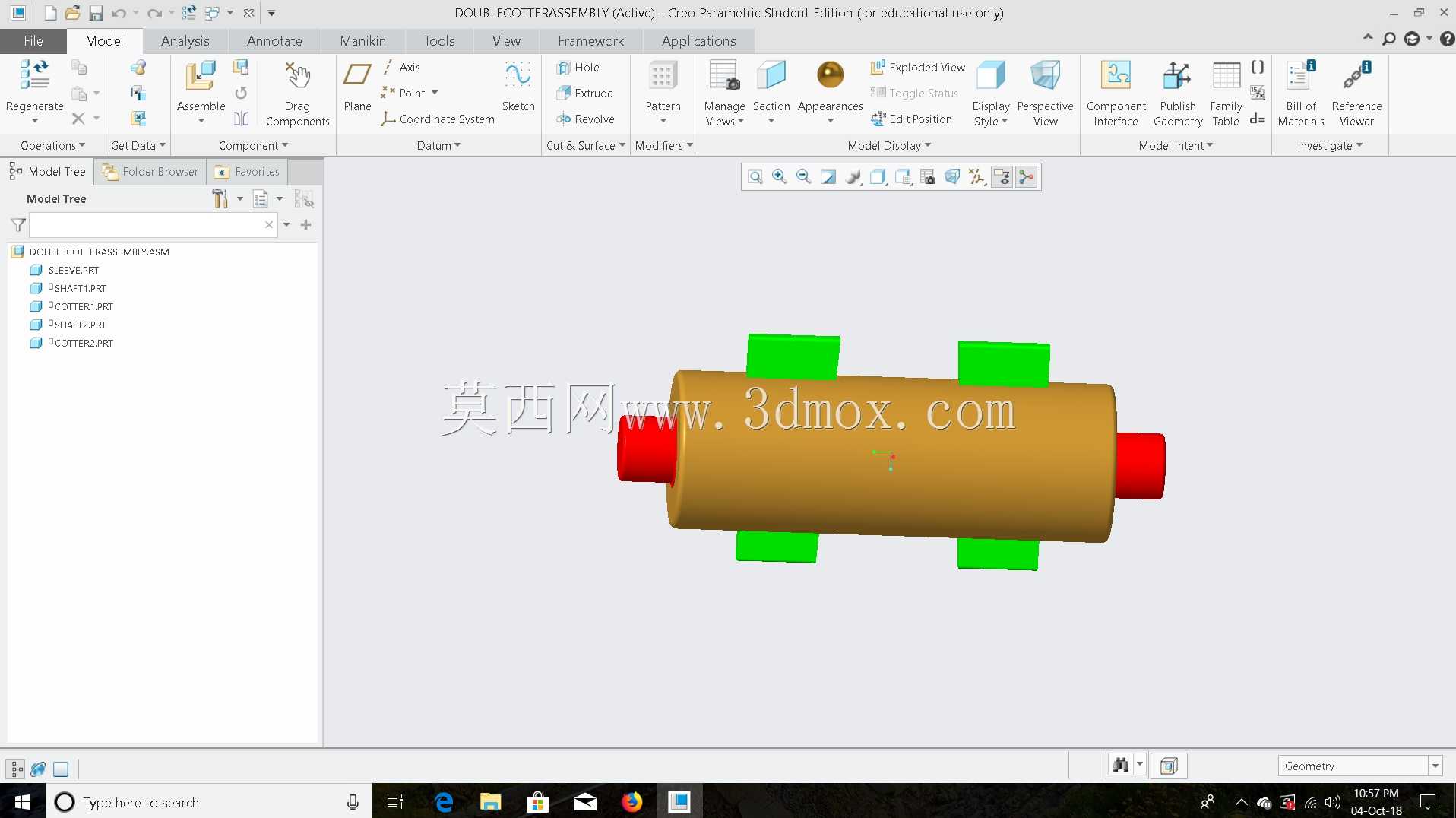Click the Revolve tool
Image resolution: width=1456 pixels, height=818 pixels.
pos(585,119)
